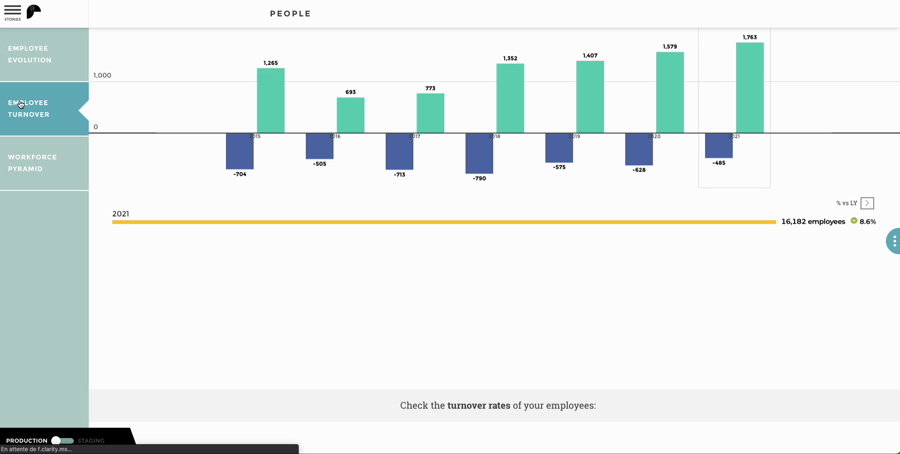This screenshot has width=900, height=454.
Task: Click the 16,182 employees label
Action: [813, 222]
